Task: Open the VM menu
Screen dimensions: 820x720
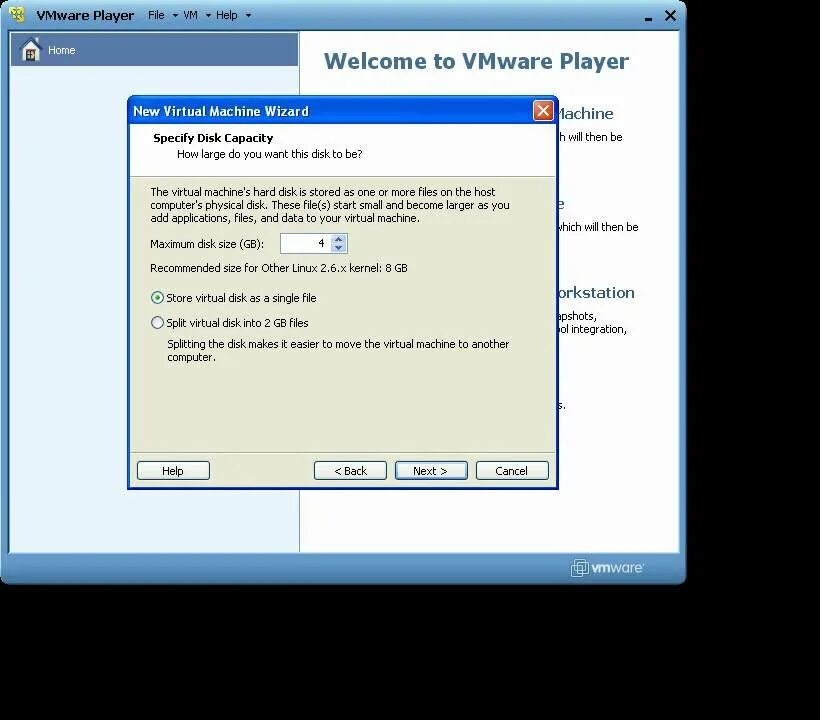Action: (x=190, y=15)
